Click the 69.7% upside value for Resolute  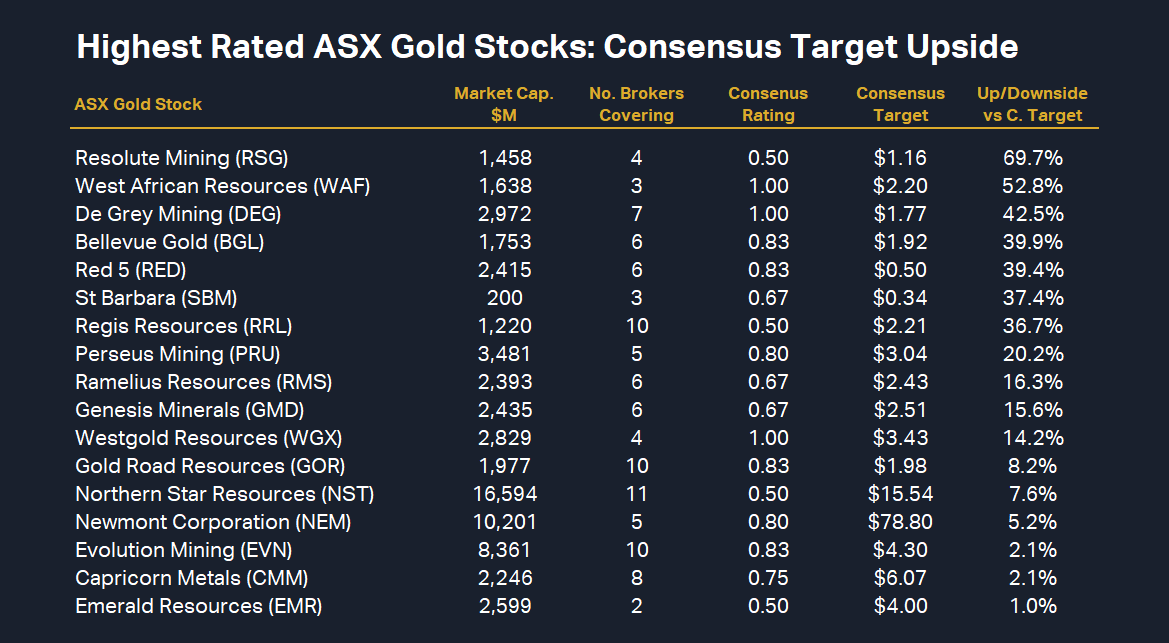pyautogui.click(x=1032, y=158)
